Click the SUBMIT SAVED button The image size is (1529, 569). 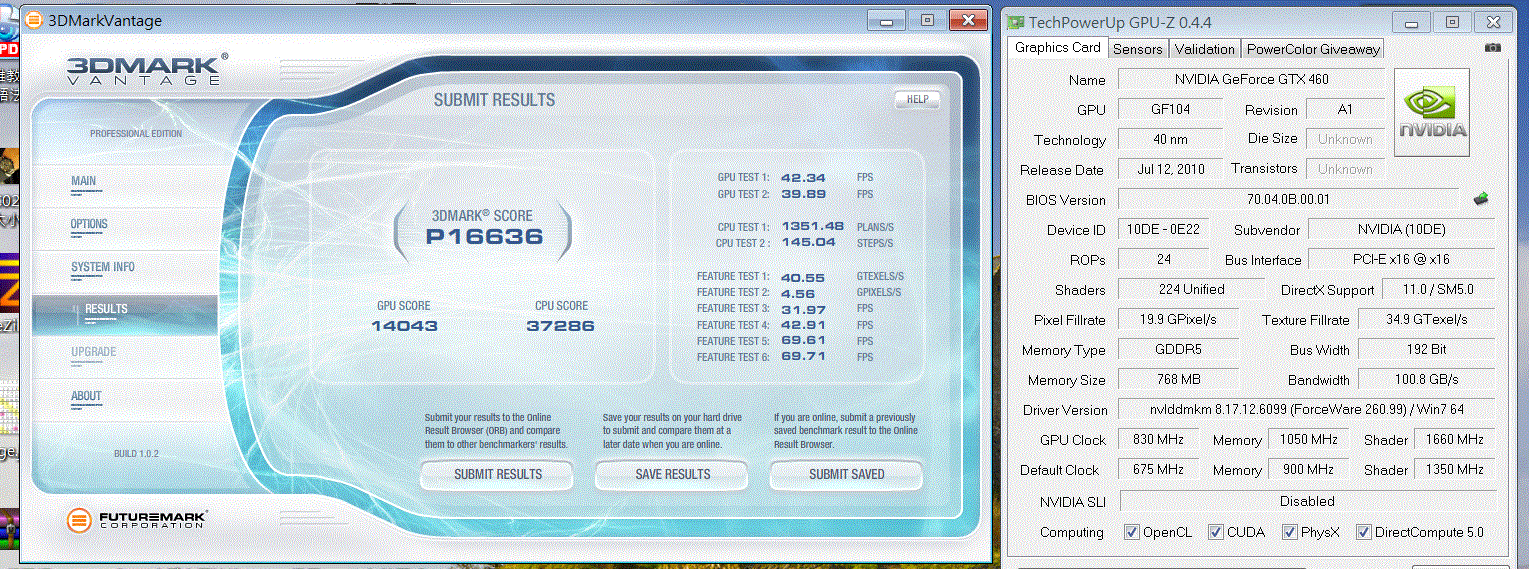pyautogui.click(x=846, y=474)
